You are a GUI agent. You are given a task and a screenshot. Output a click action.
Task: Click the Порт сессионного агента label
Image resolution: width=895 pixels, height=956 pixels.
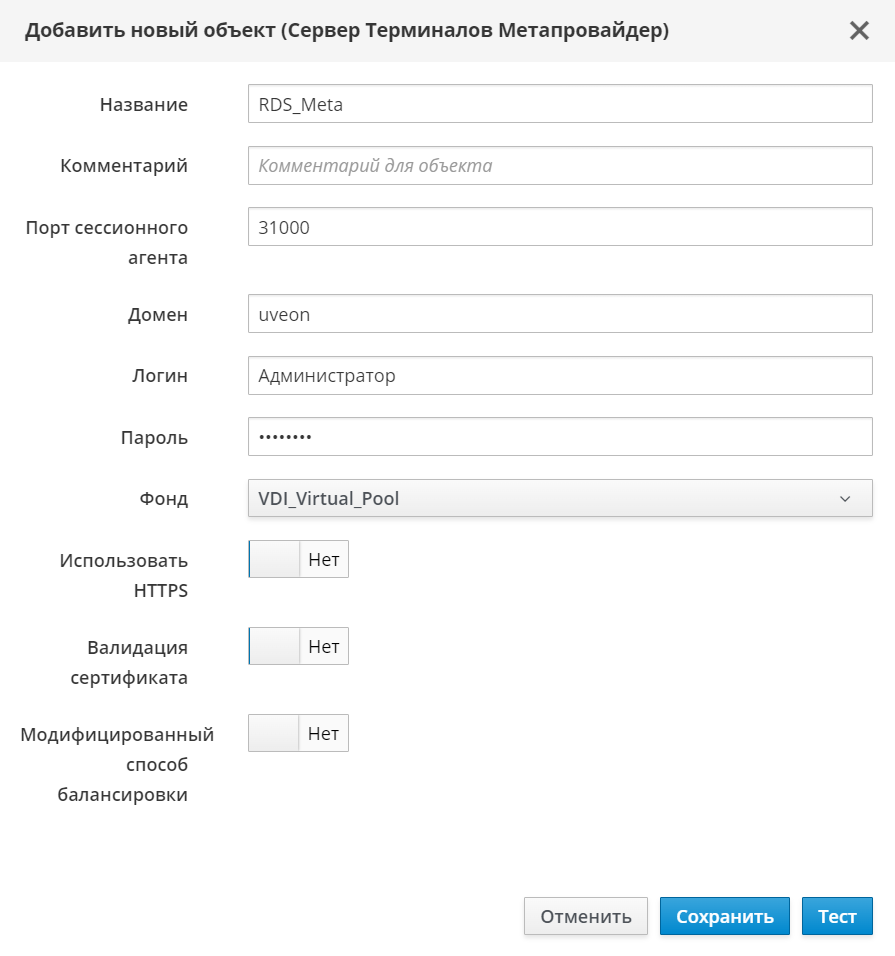click(x=107, y=242)
